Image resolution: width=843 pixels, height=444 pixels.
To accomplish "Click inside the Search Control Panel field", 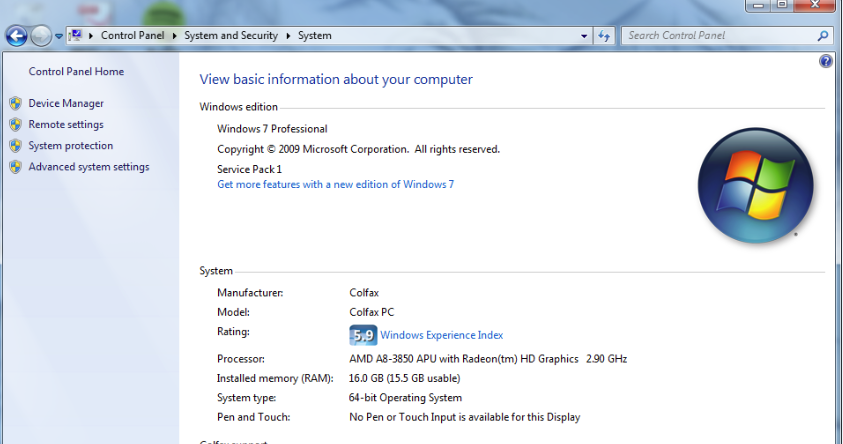I will tap(715, 36).
